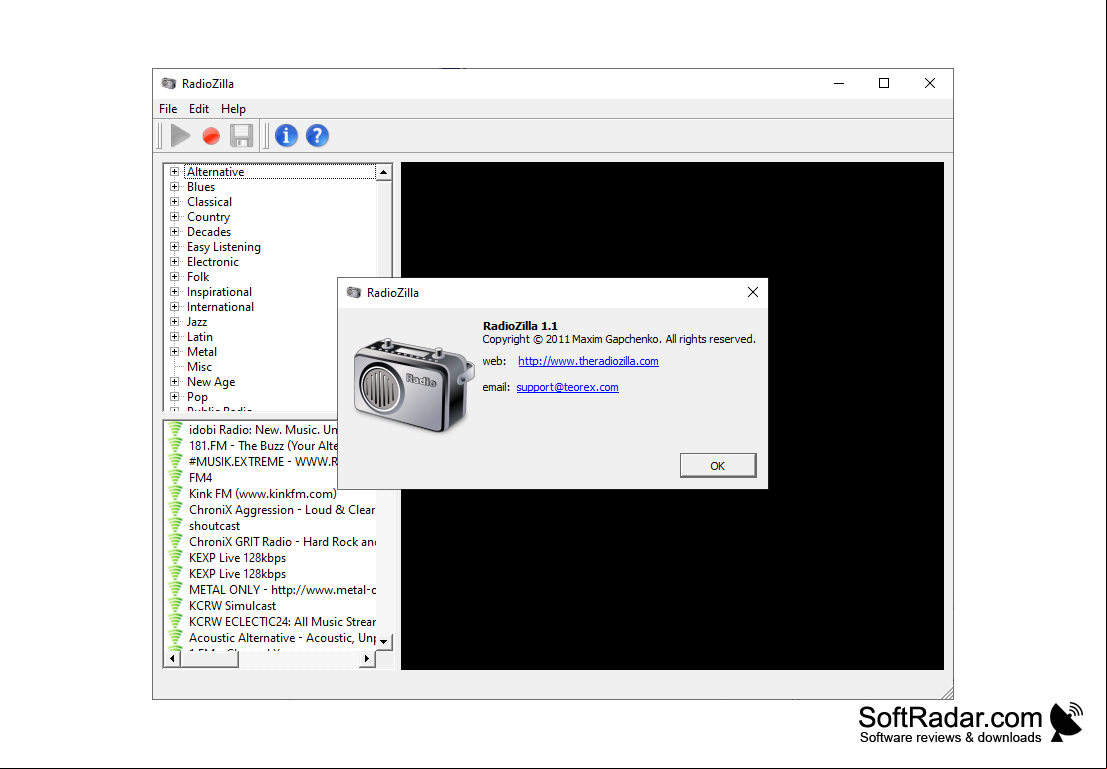Expand the Blues genre node

pyautogui.click(x=174, y=186)
